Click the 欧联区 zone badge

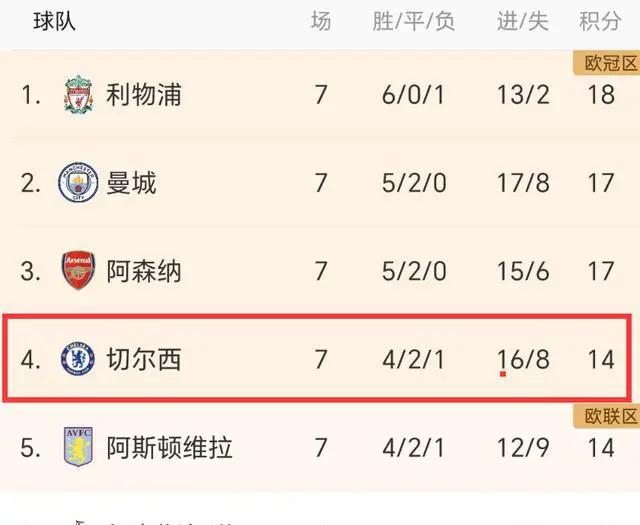[x=607, y=416]
